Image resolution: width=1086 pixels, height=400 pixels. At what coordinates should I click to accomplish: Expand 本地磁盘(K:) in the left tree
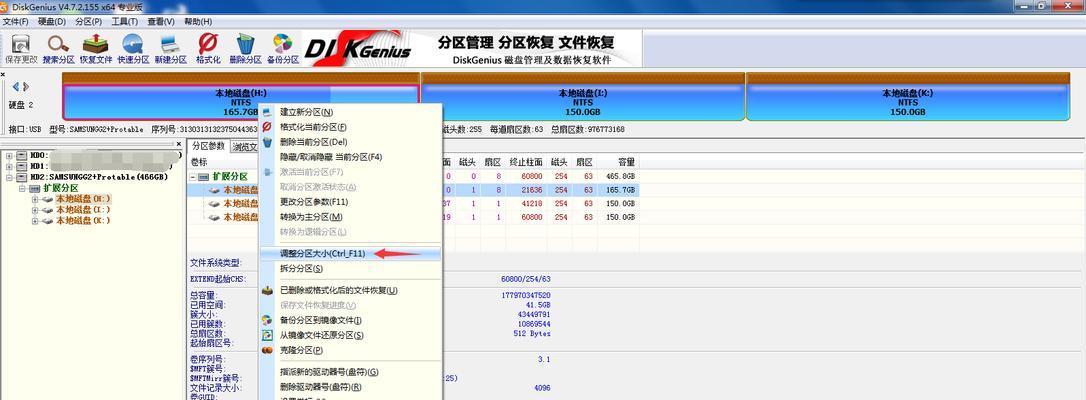(x=35, y=221)
